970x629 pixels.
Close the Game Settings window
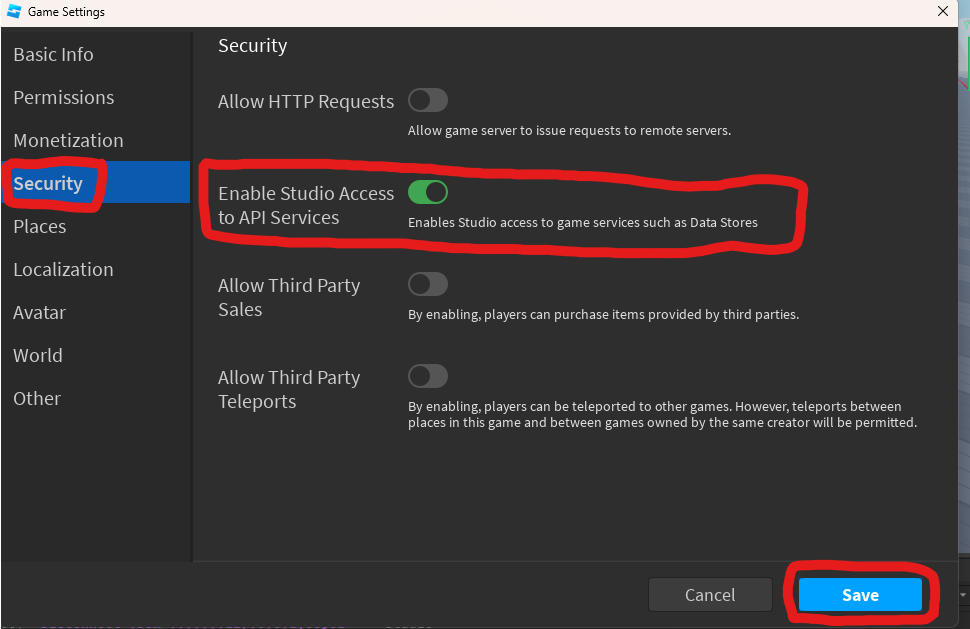click(x=942, y=11)
